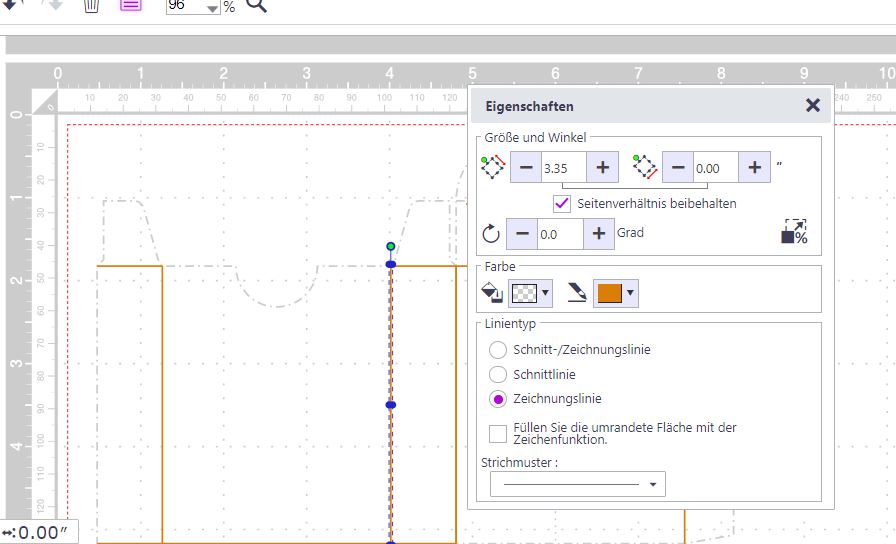
Task: Click the rotation angle icon
Action: tap(491, 234)
